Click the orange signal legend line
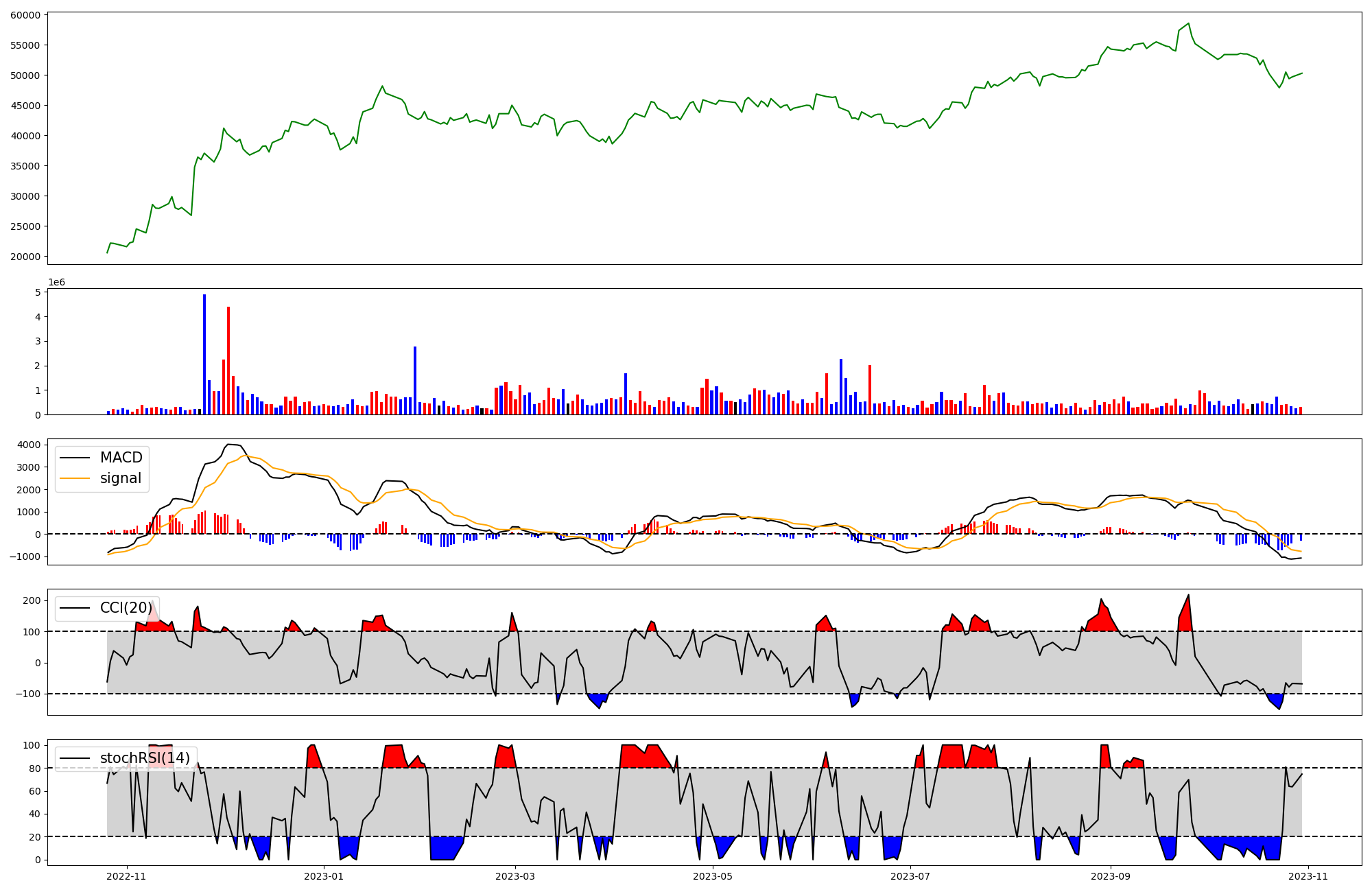The image size is (1372, 892). pyautogui.click(x=75, y=478)
